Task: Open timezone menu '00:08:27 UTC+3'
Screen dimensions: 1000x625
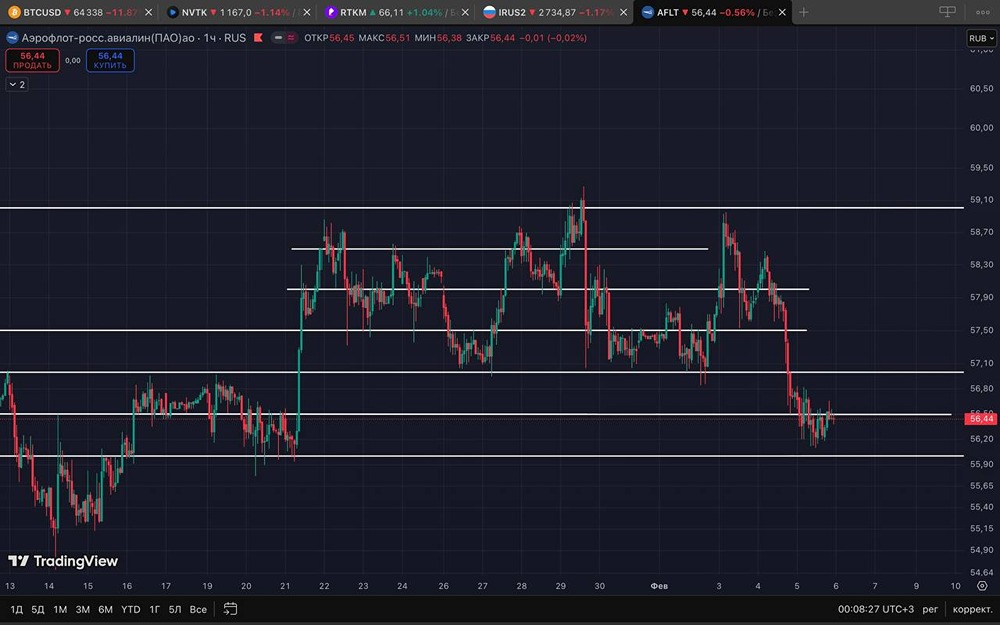Action: (x=876, y=609)
